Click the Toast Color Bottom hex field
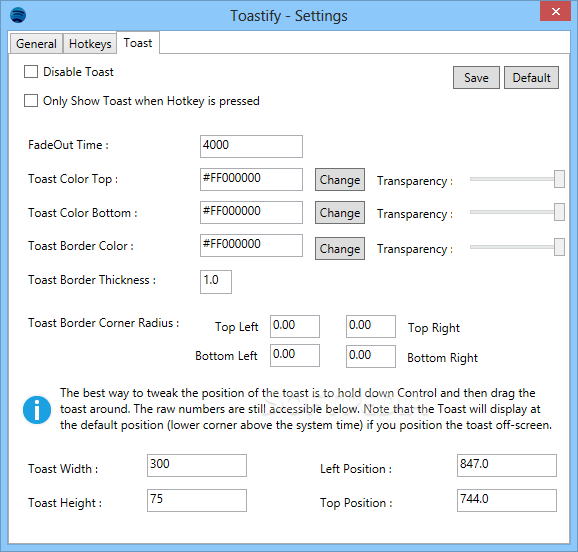Screen dimensions: 578x552 coord(251,212)
